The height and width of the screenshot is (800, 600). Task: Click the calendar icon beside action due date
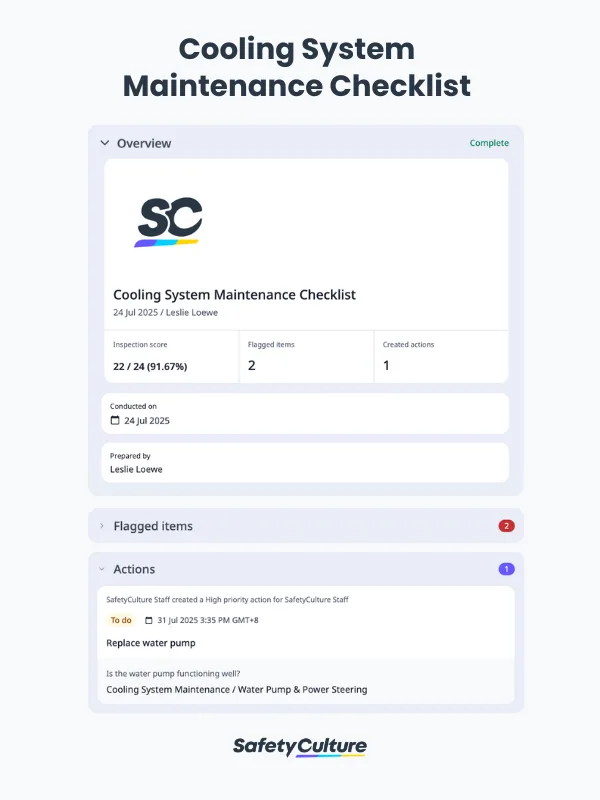coord(149,620)
